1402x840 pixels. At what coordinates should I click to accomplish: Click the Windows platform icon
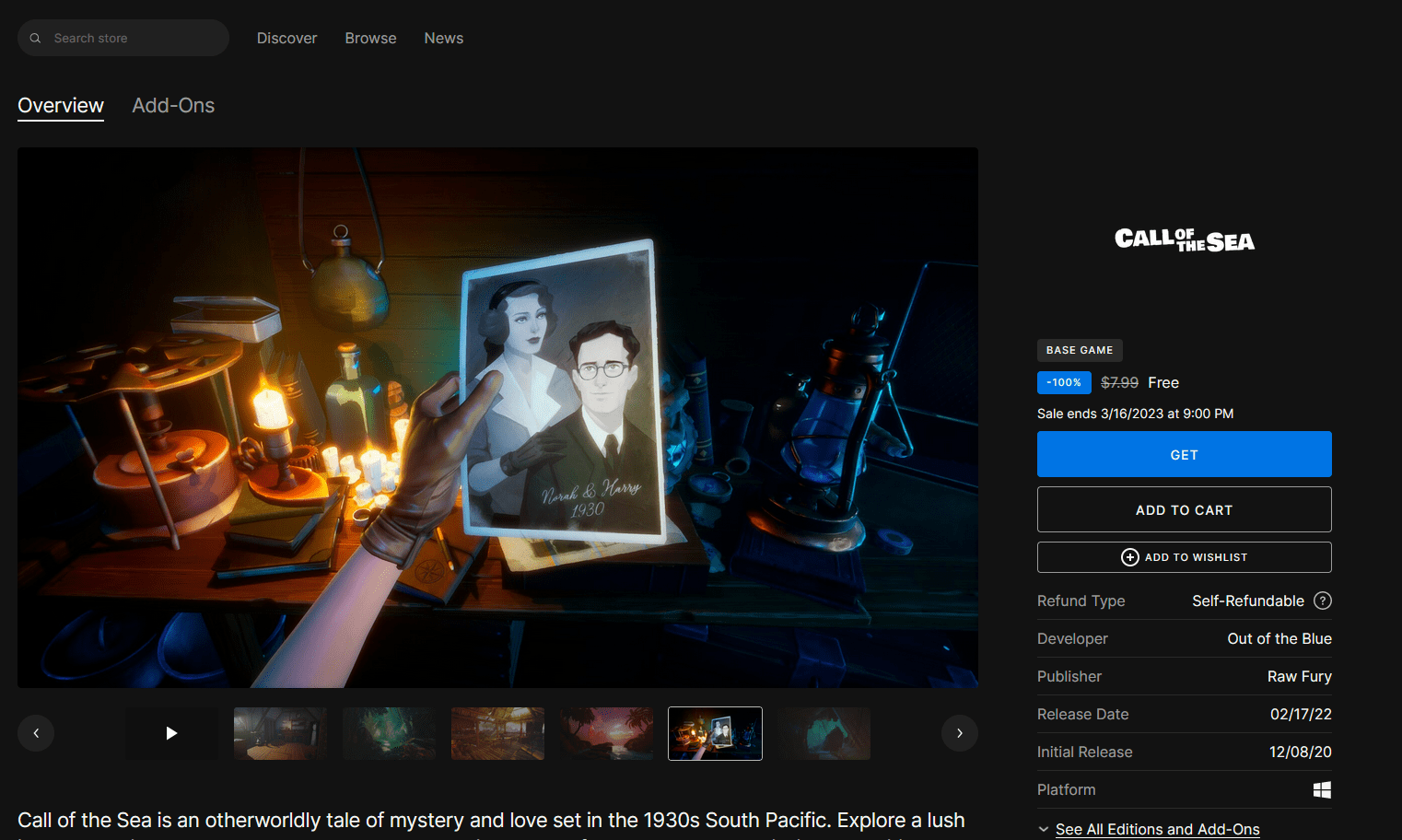coord(1322,790)
